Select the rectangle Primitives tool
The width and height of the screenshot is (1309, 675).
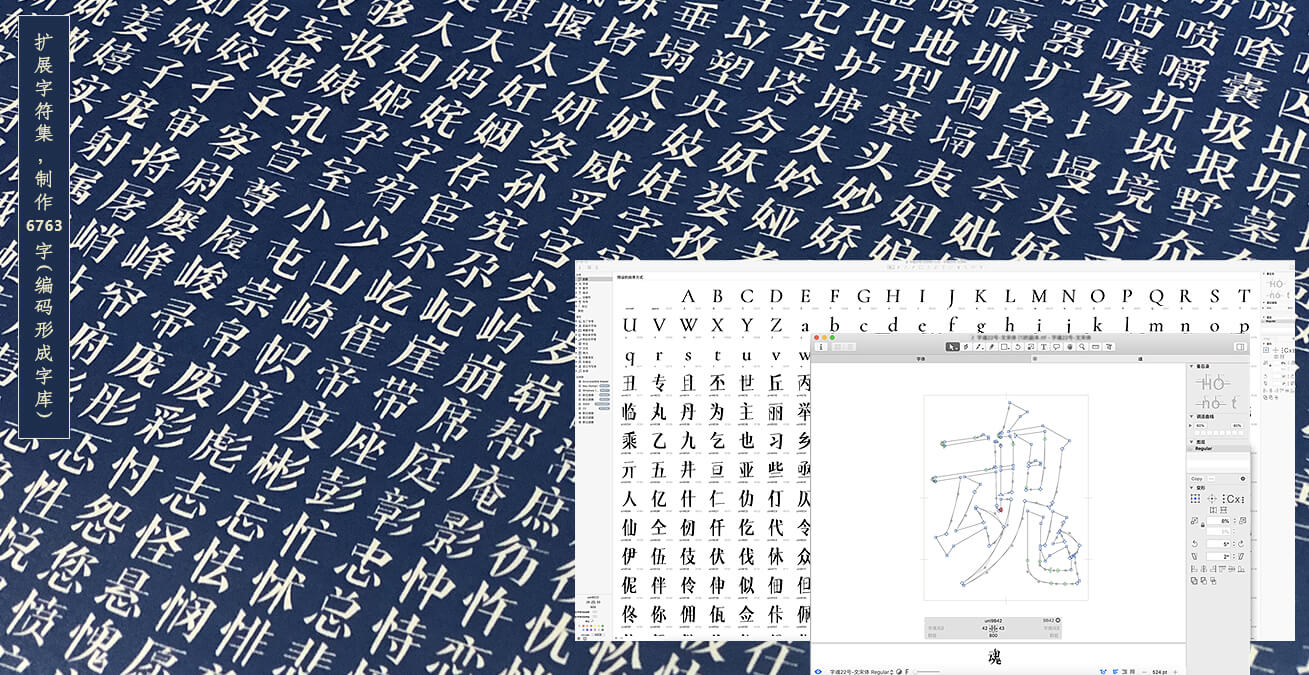point(1005,347)
